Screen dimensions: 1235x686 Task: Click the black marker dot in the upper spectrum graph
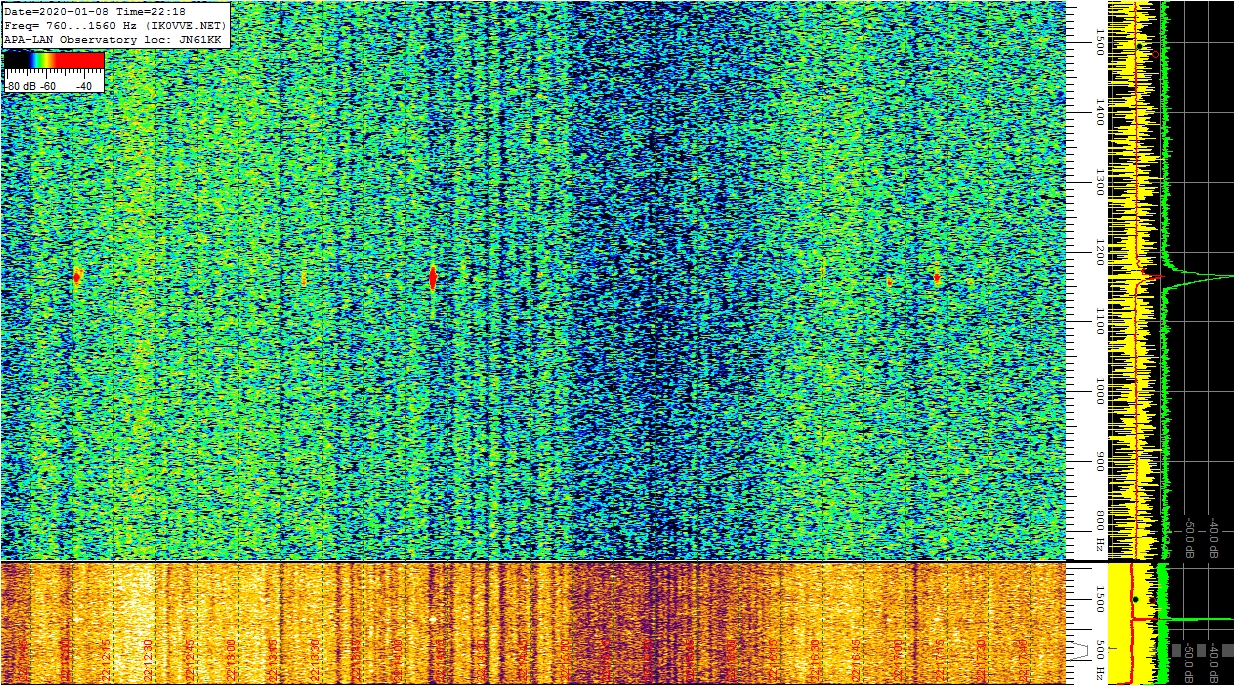click(x=1139, y=46)
